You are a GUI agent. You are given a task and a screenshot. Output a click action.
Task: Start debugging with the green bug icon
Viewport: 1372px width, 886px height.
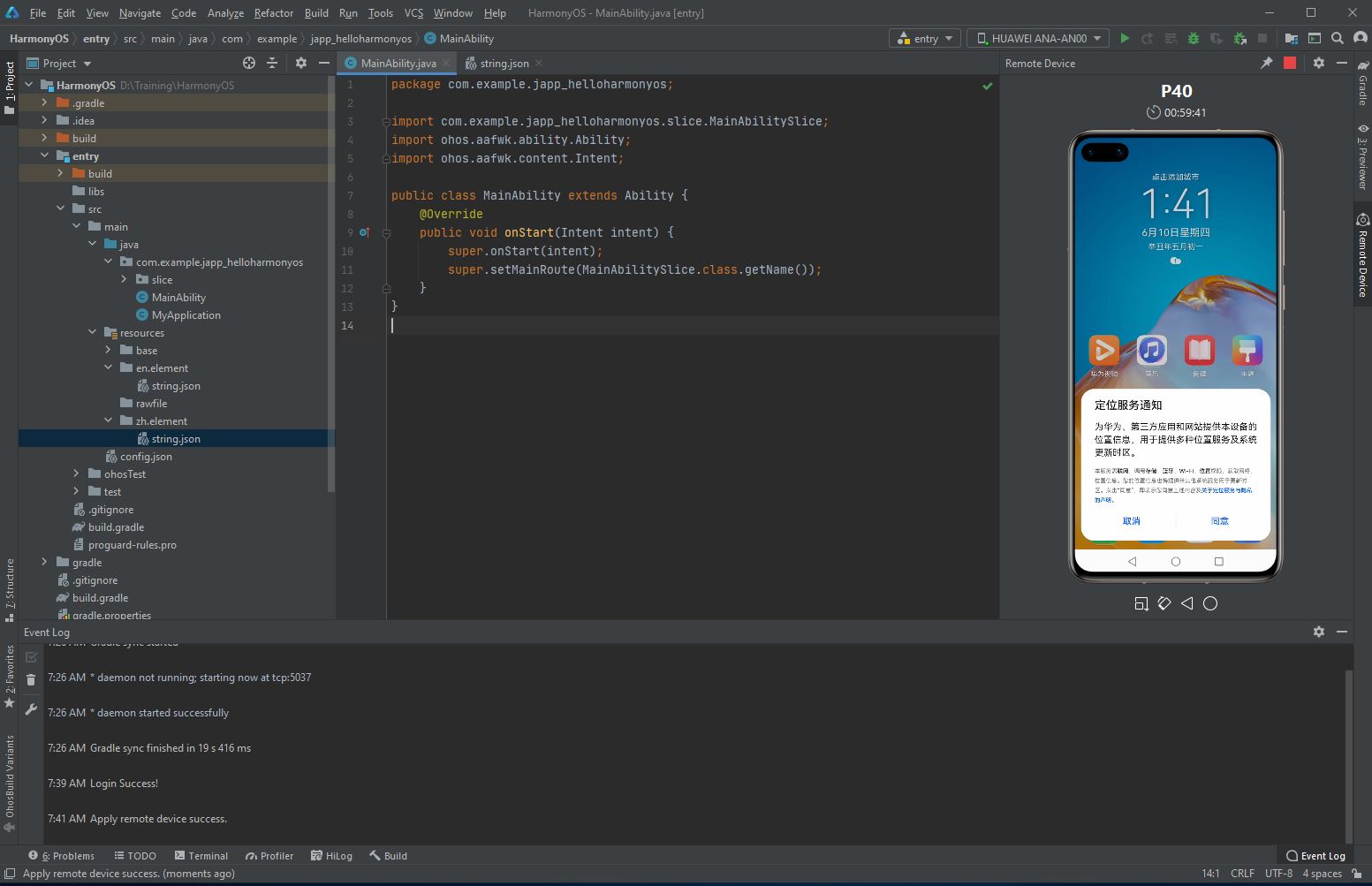pos(1194,39)
